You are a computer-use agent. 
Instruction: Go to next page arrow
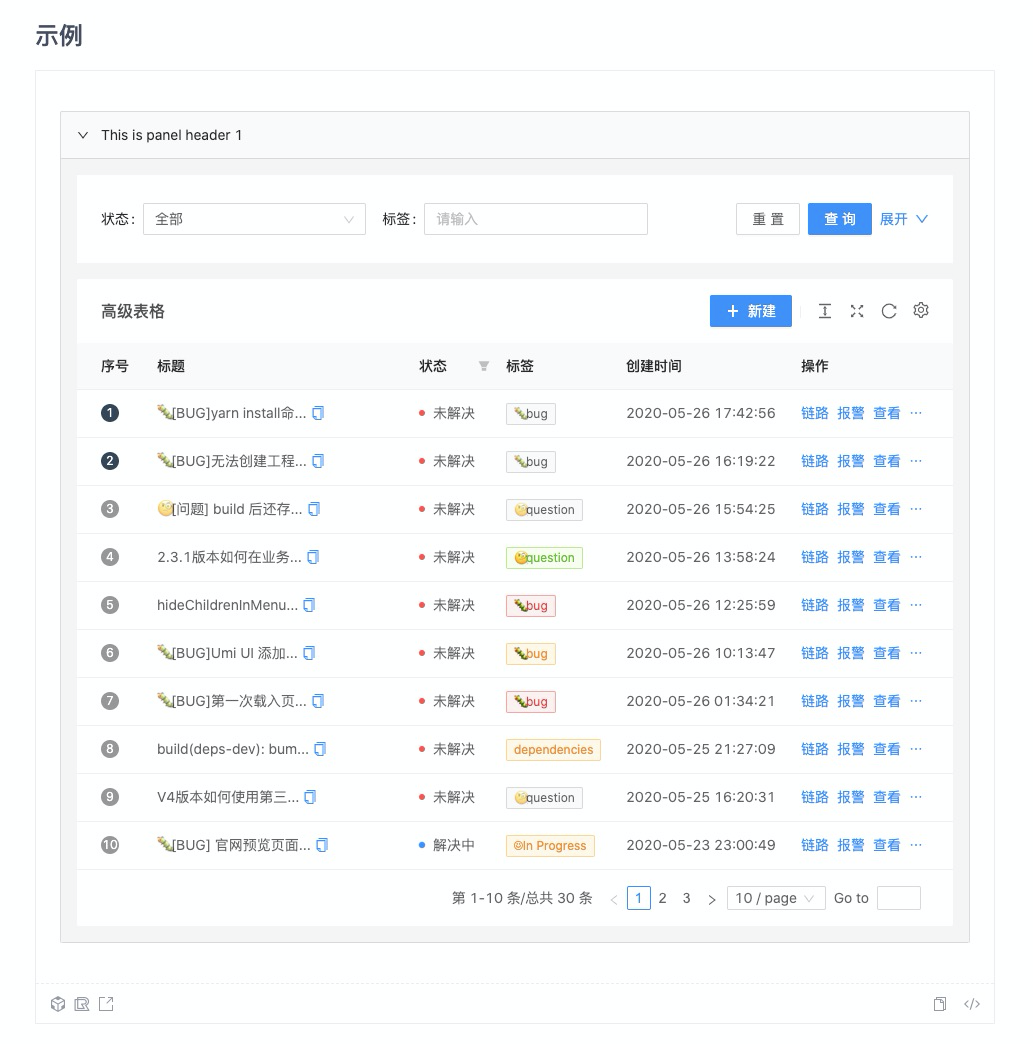click(x=711, y=899)
